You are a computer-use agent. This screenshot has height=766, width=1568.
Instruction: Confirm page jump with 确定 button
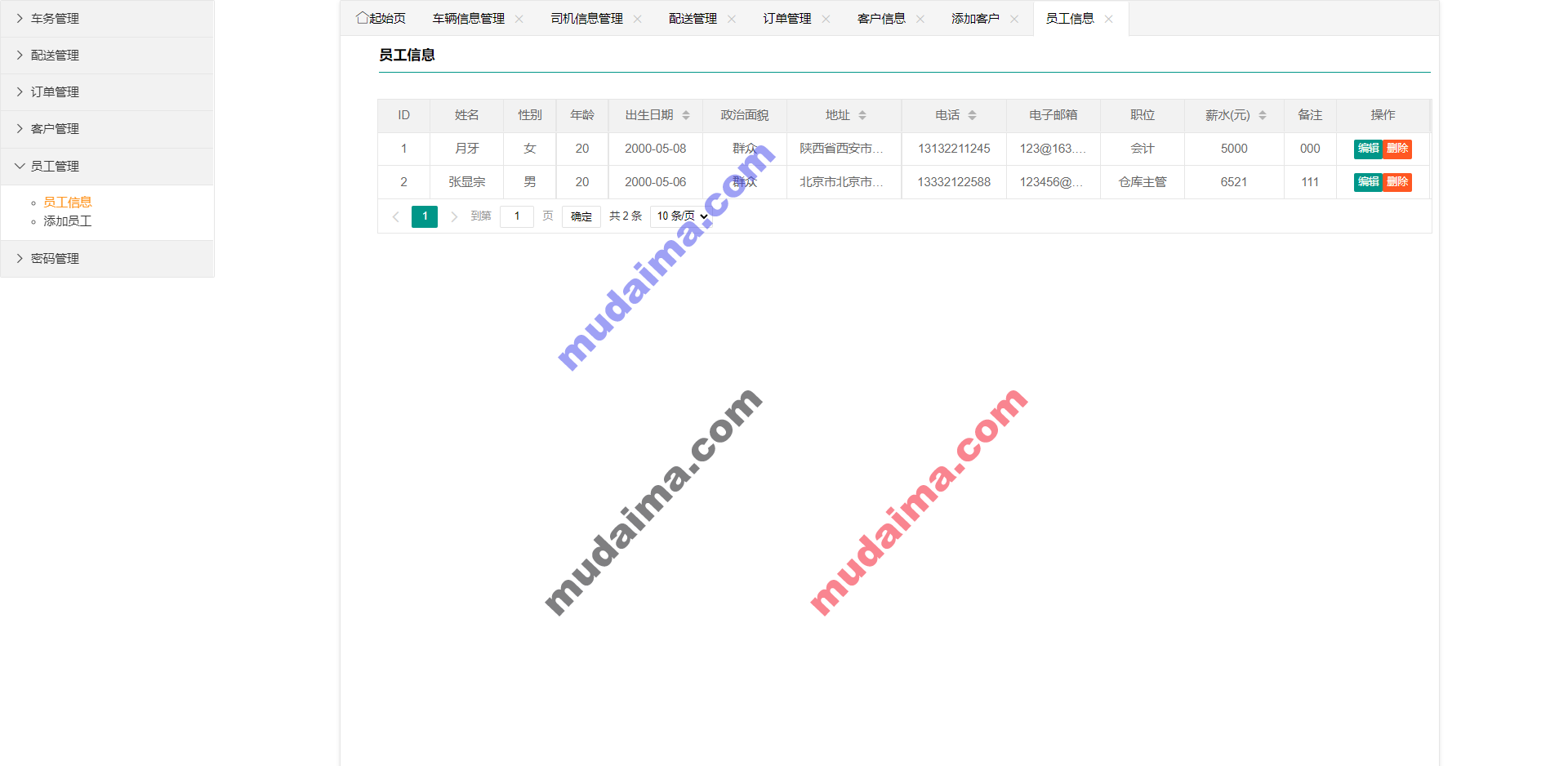(581, 216)
